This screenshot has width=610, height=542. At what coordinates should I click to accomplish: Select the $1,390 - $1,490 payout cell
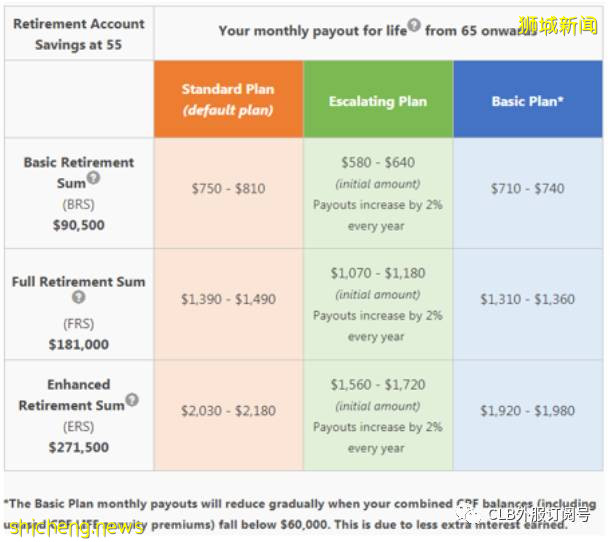[228, 299]
